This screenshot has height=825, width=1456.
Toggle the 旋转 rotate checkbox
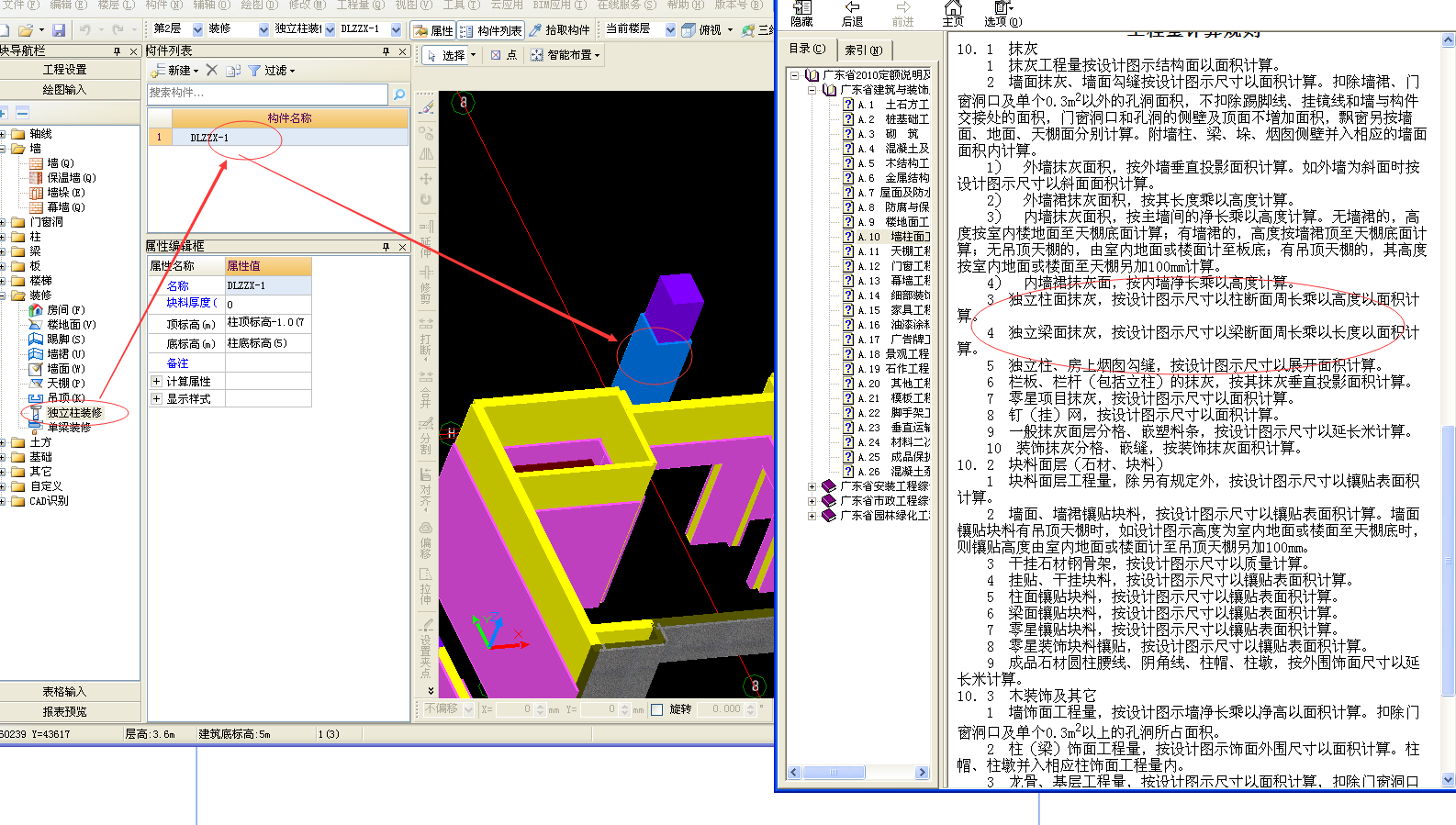pos(657,709)
